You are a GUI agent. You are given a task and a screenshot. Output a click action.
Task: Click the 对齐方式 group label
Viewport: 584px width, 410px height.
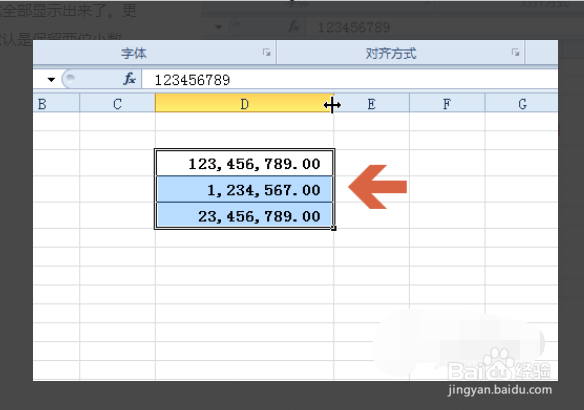point(391,53)
